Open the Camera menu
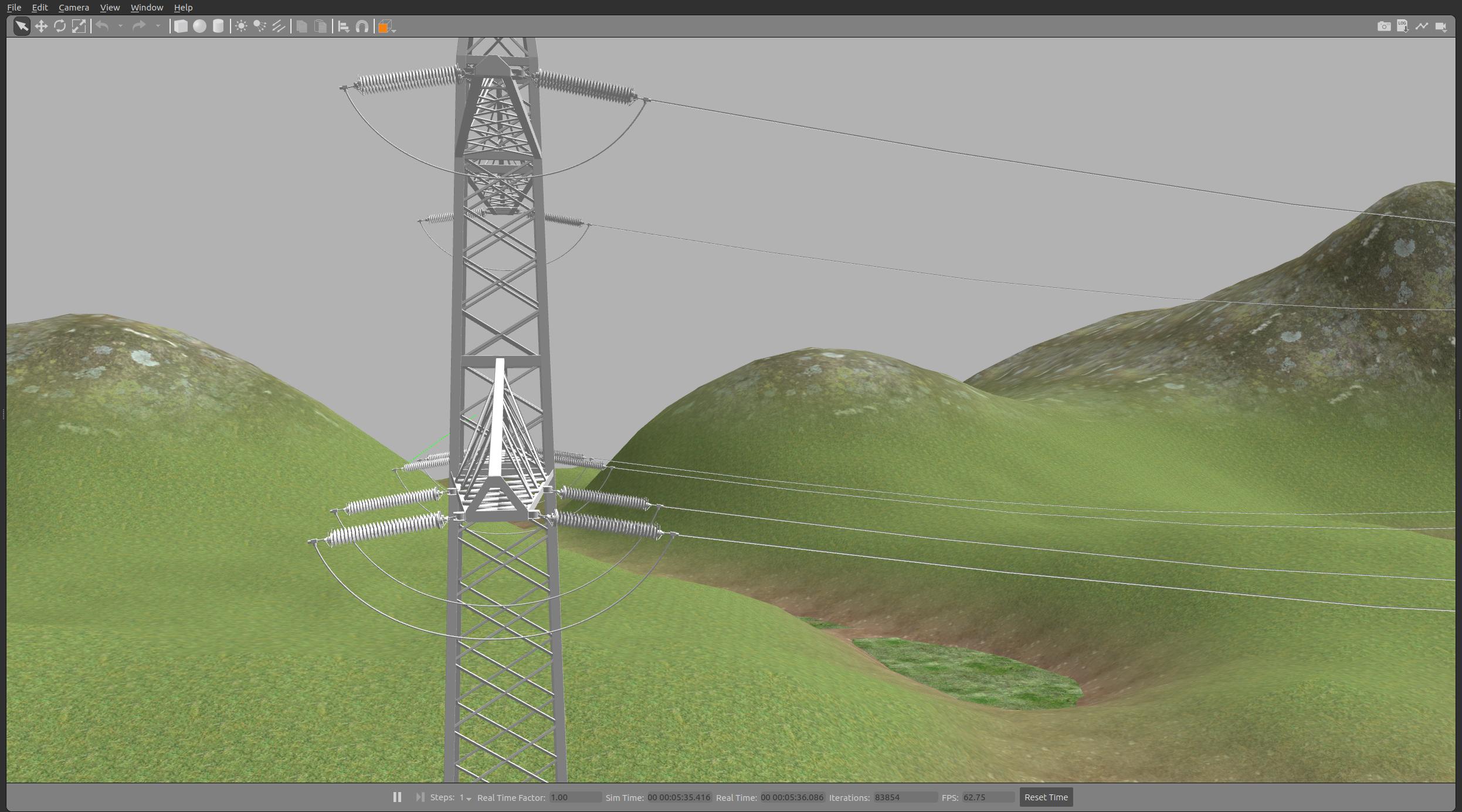This screenshot has width=1462, height=812. 74,8
